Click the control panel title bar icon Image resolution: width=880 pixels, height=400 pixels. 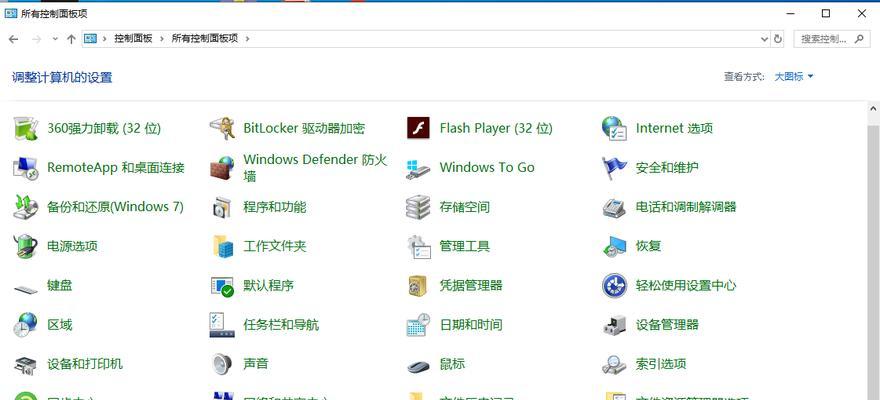tap(11, 13)
